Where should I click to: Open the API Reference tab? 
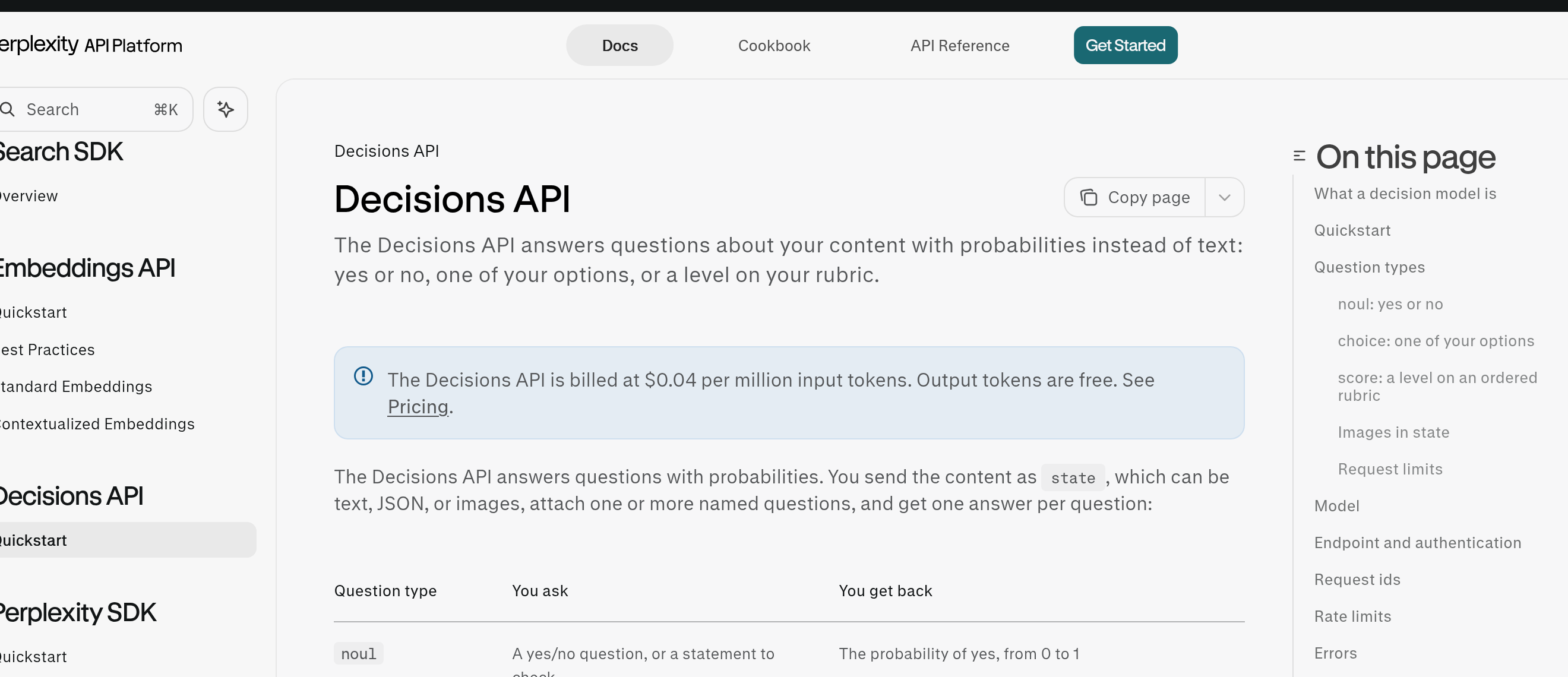coord(959,46)
